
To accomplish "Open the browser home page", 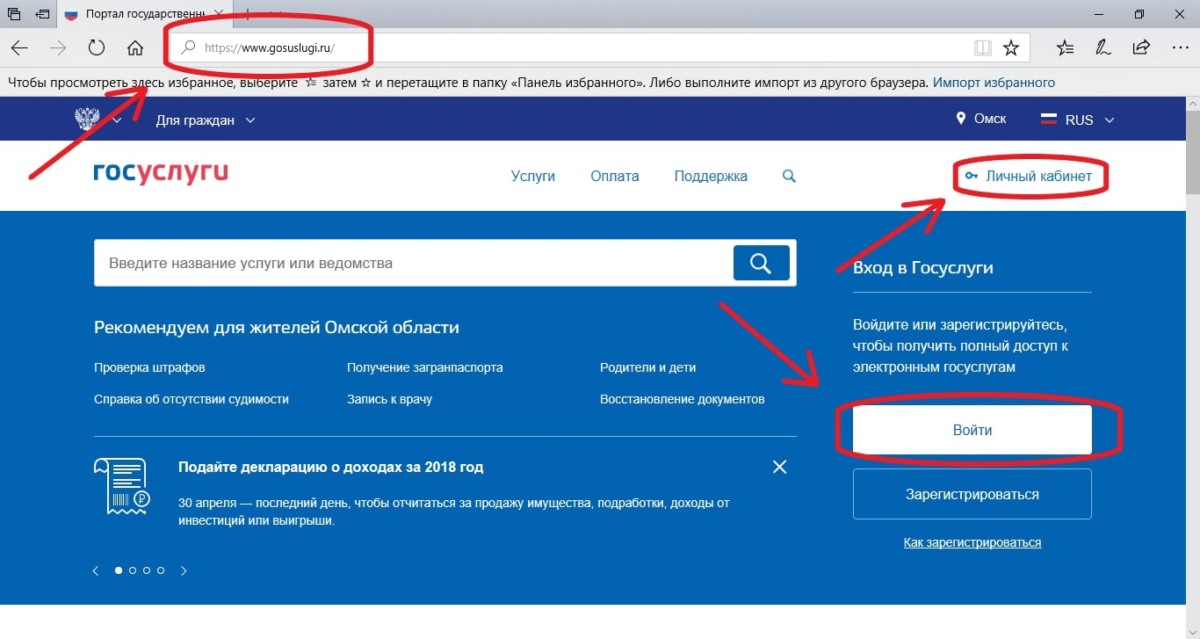I will point(136,47).
